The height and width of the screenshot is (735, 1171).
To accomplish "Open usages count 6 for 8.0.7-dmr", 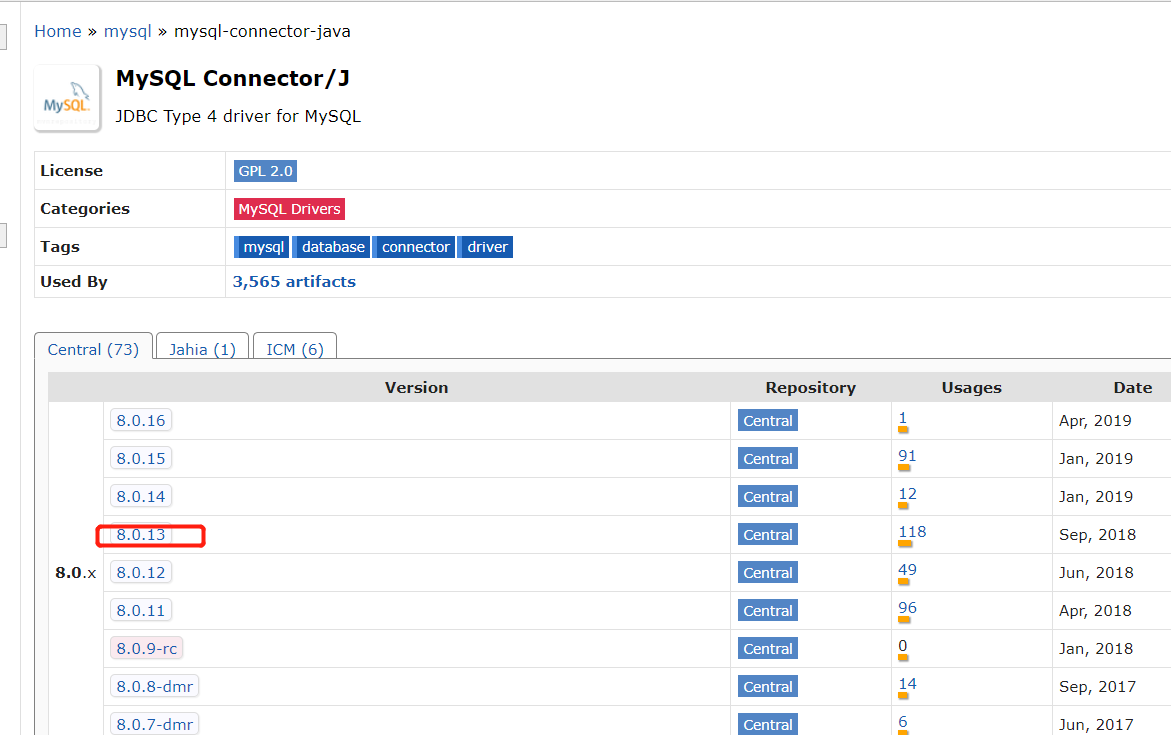I will pos(903,722).
